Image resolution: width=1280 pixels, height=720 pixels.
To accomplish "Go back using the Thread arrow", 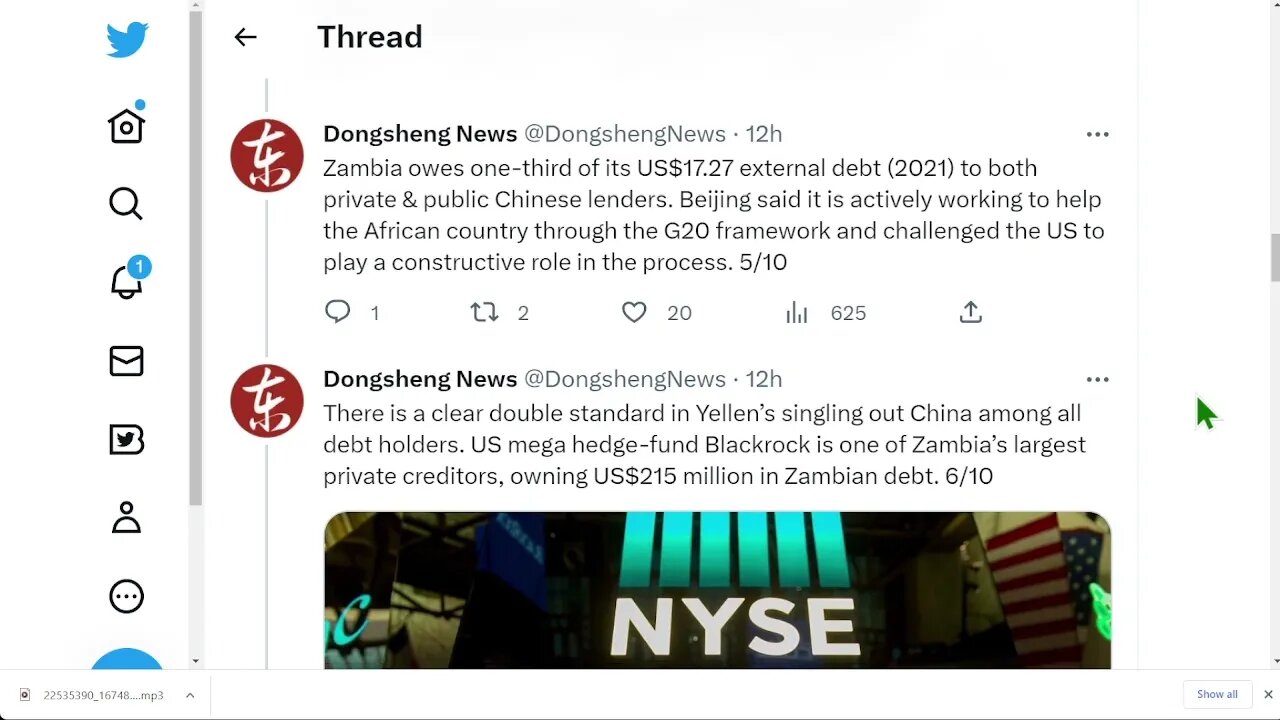I will [x=245, y=37].
